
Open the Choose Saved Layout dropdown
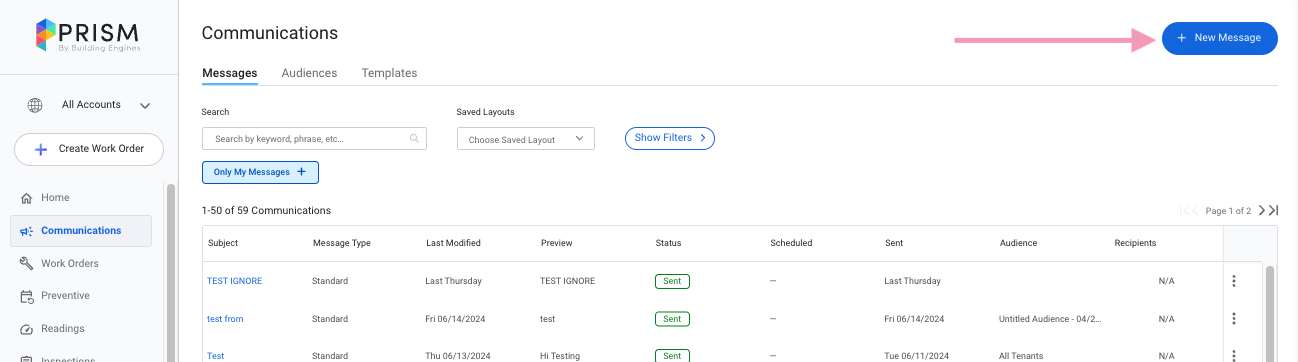tap(526, 139)
